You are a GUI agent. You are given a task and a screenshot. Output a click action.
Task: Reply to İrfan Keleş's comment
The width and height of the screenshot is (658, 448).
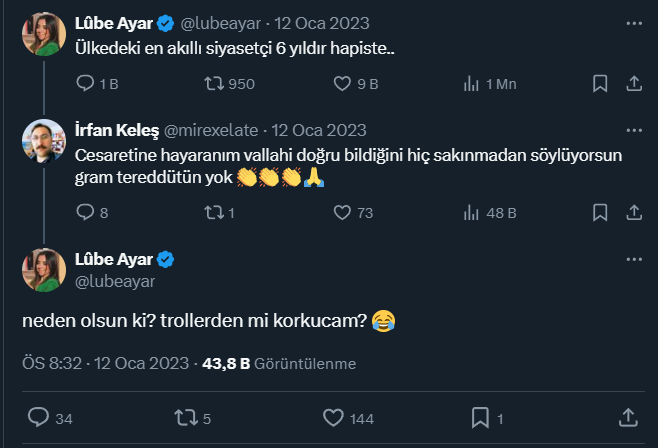(x=86, y=212)
